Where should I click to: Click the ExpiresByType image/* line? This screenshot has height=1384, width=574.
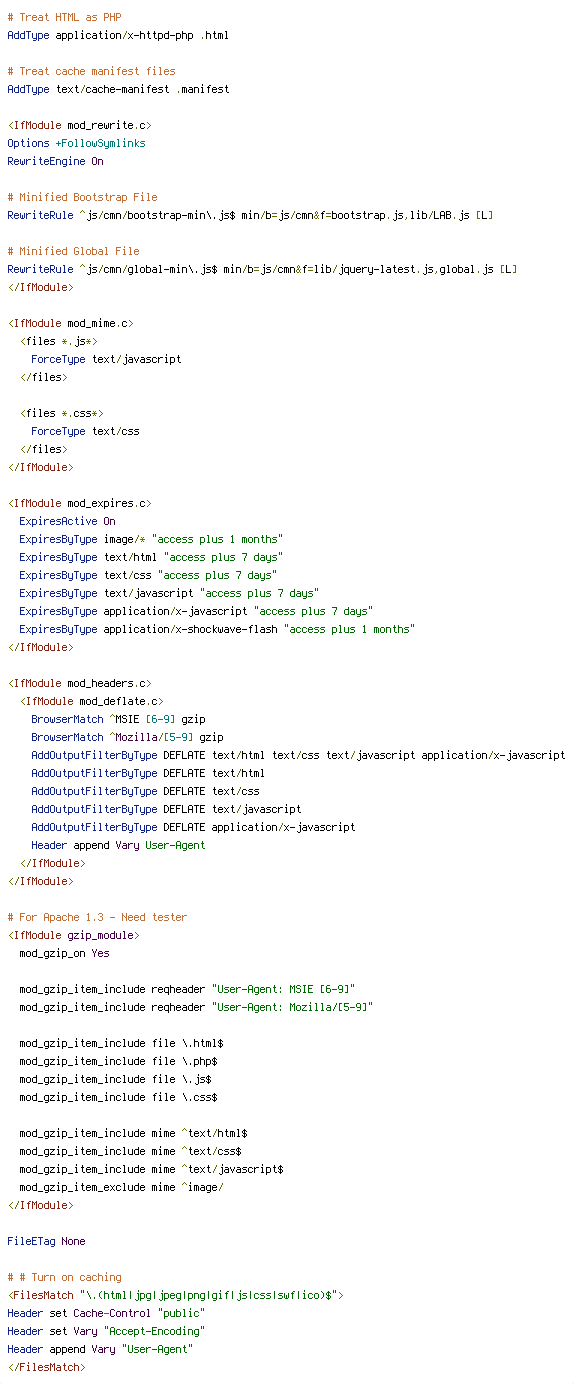pos(151,539)
